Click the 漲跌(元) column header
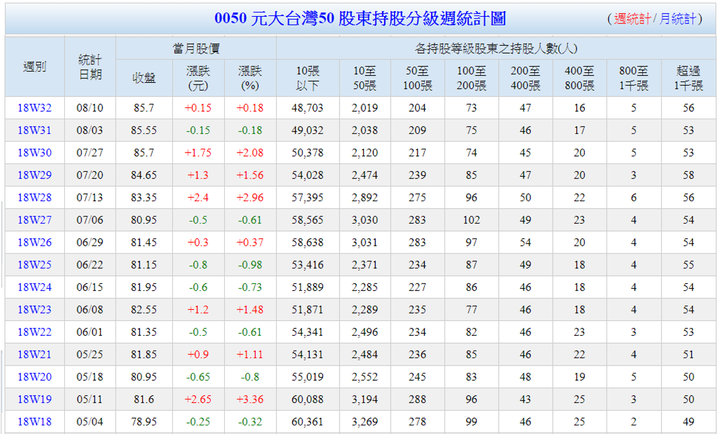The height and width of the screenshot is (434, 720). tap(198, 78)
